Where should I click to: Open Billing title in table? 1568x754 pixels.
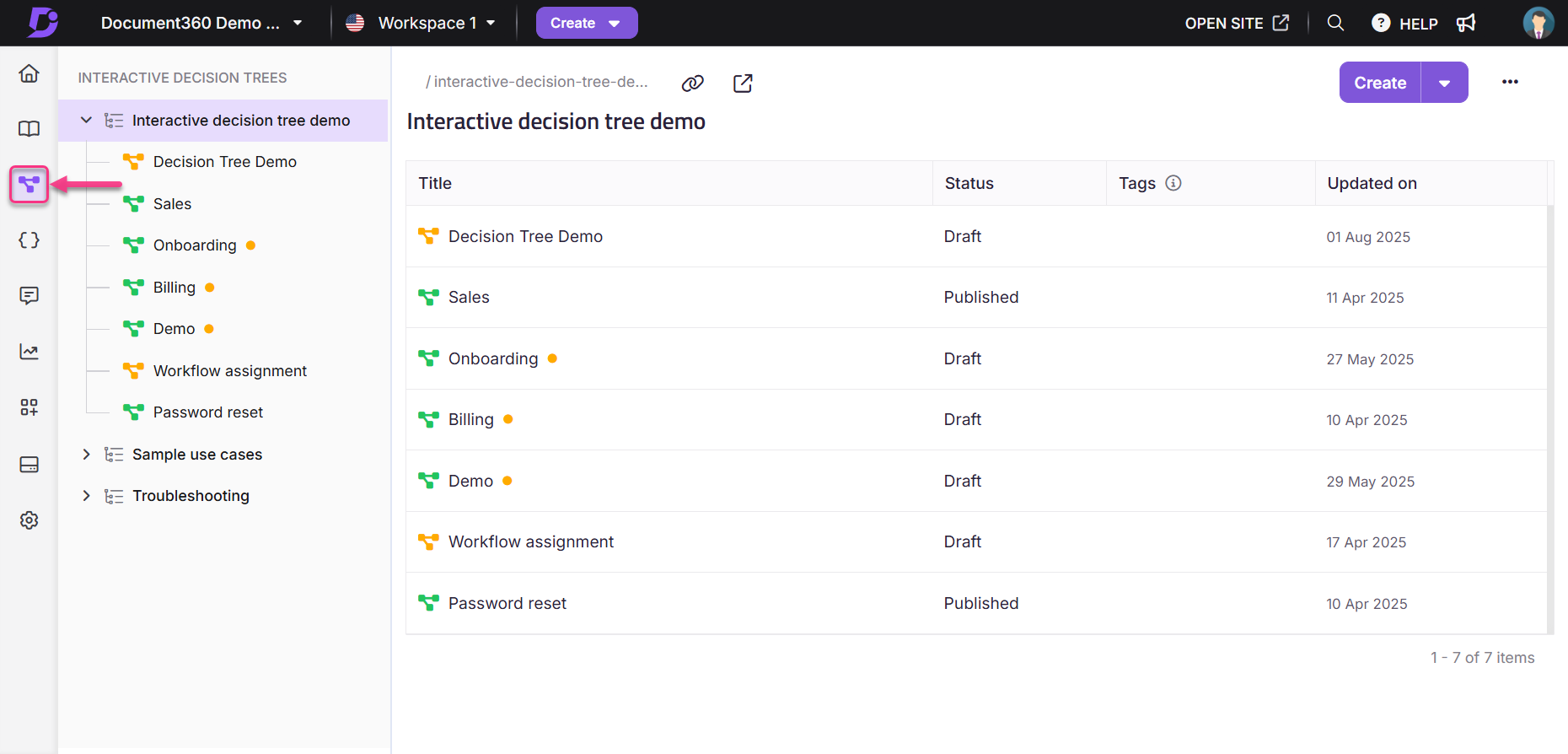click(x=471, y=419)
